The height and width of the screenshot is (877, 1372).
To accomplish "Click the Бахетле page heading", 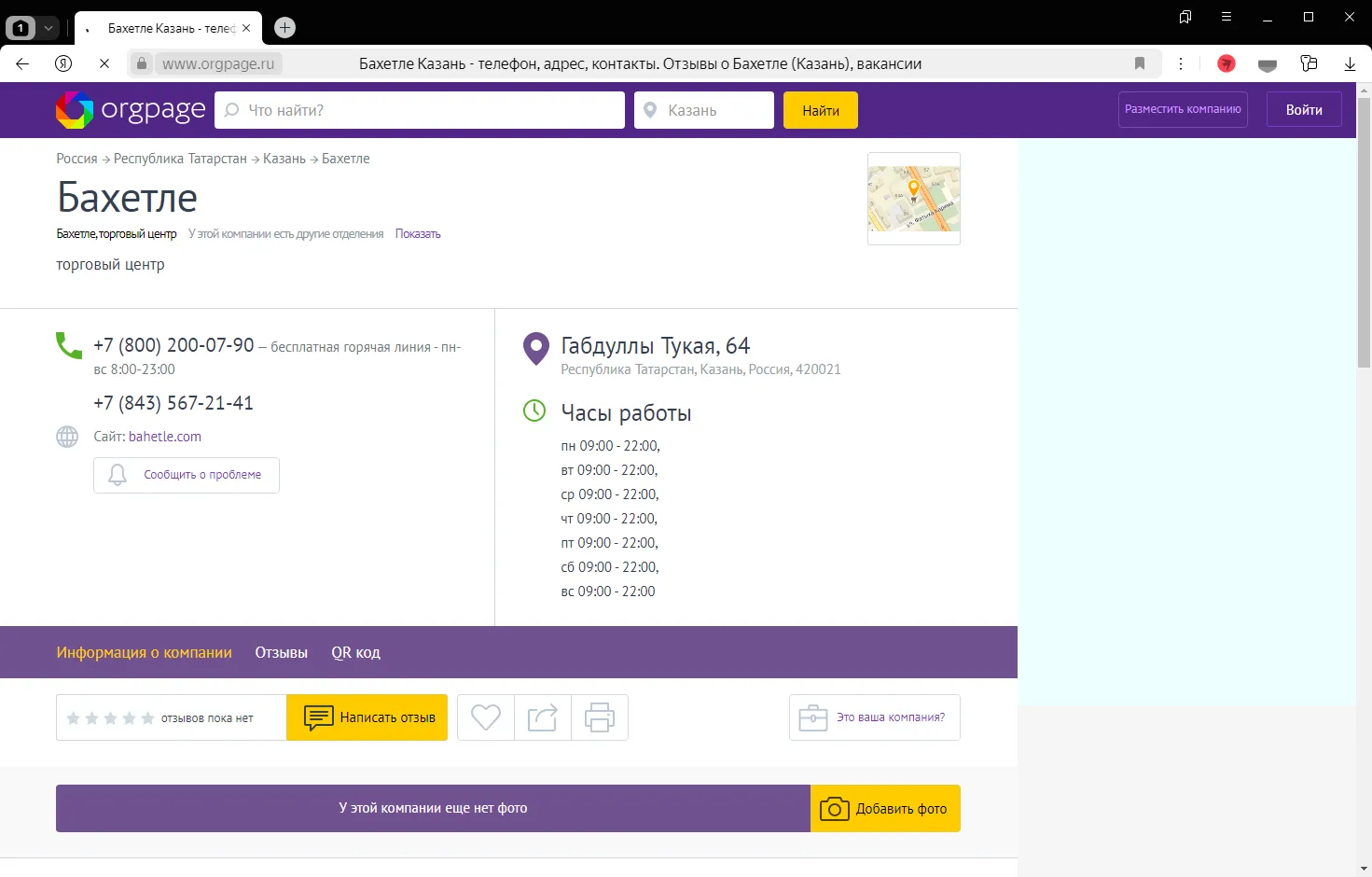I will click(127, 198).
